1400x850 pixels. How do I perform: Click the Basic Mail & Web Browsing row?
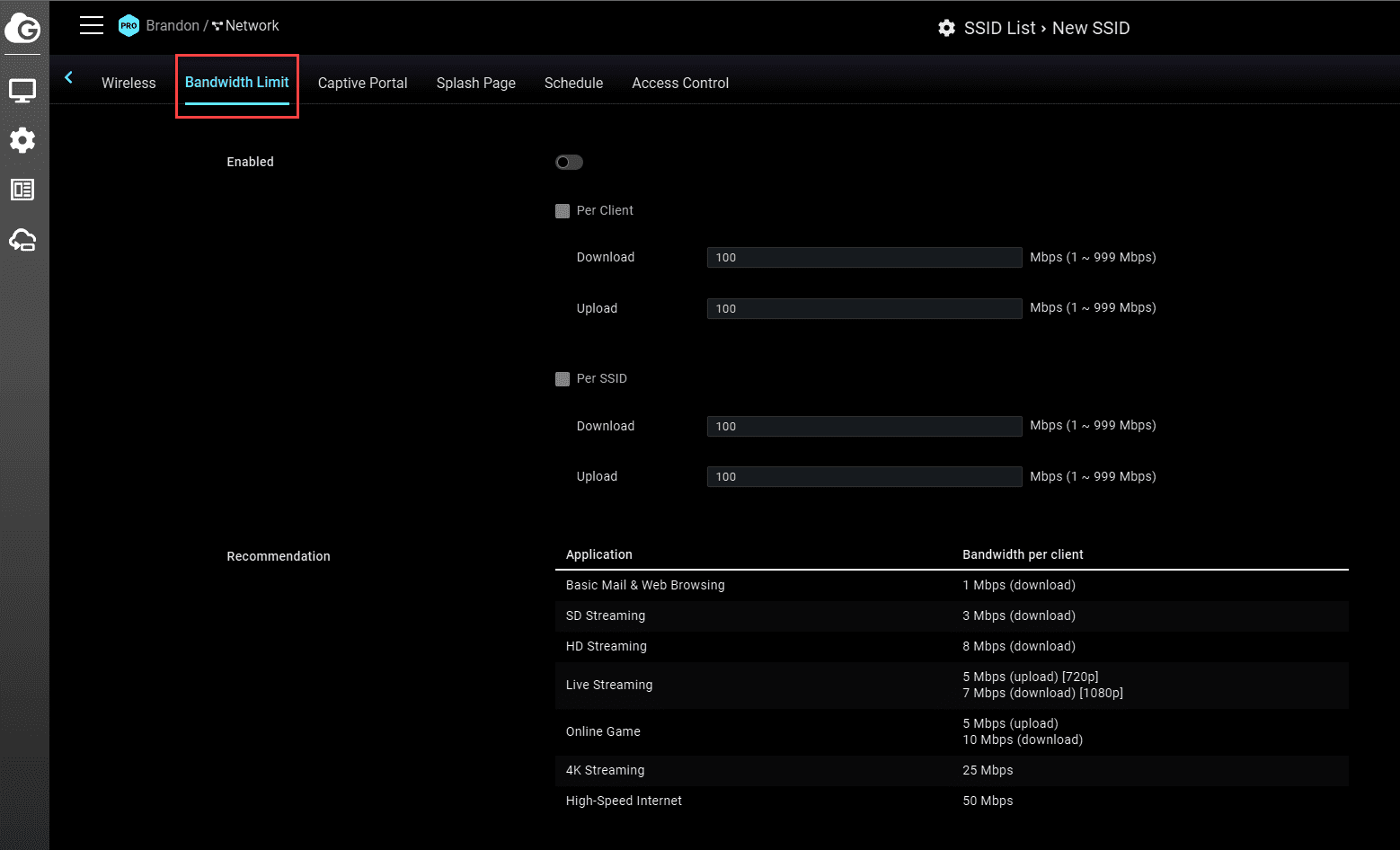click(952, 586)
